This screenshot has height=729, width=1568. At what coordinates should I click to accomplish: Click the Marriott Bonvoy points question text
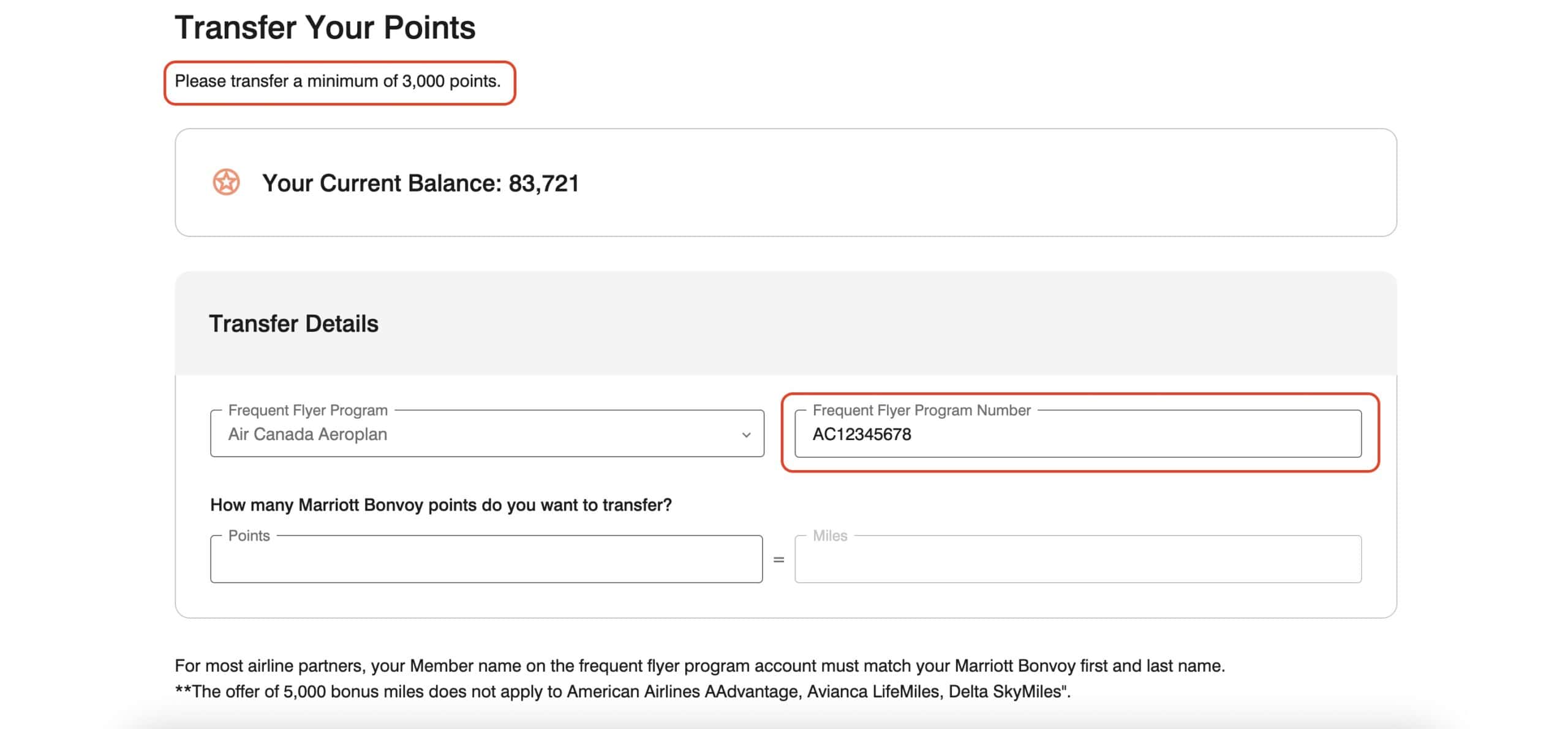[x=440, y=505]
